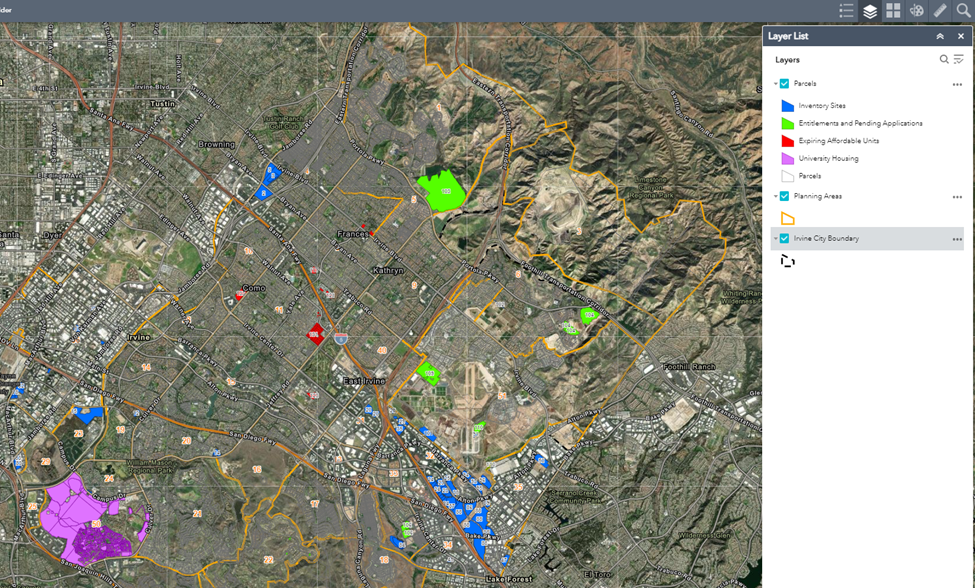Click the blue Inventory Sites legend swatch
Viewport: 975px width, 588px height.
coord(787,106)
